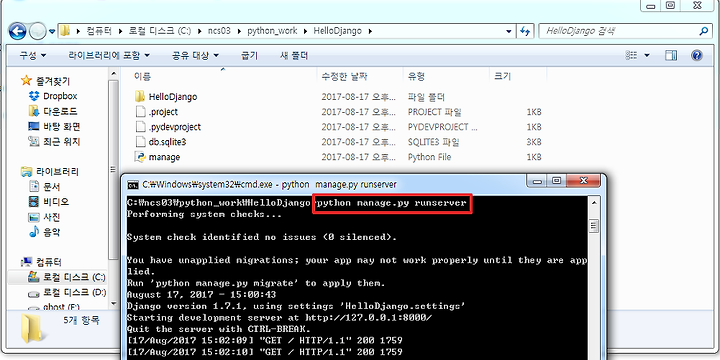Open the 비디오 library
Image resolution: width=720 pixels, height=360 pixels.
click(56, 202)
